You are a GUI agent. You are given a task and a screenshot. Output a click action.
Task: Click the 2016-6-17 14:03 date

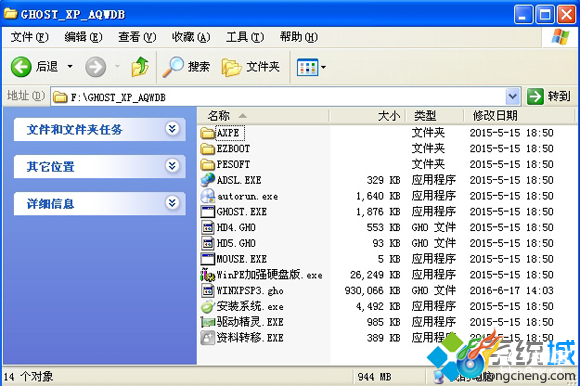click(x=512, y=291)
